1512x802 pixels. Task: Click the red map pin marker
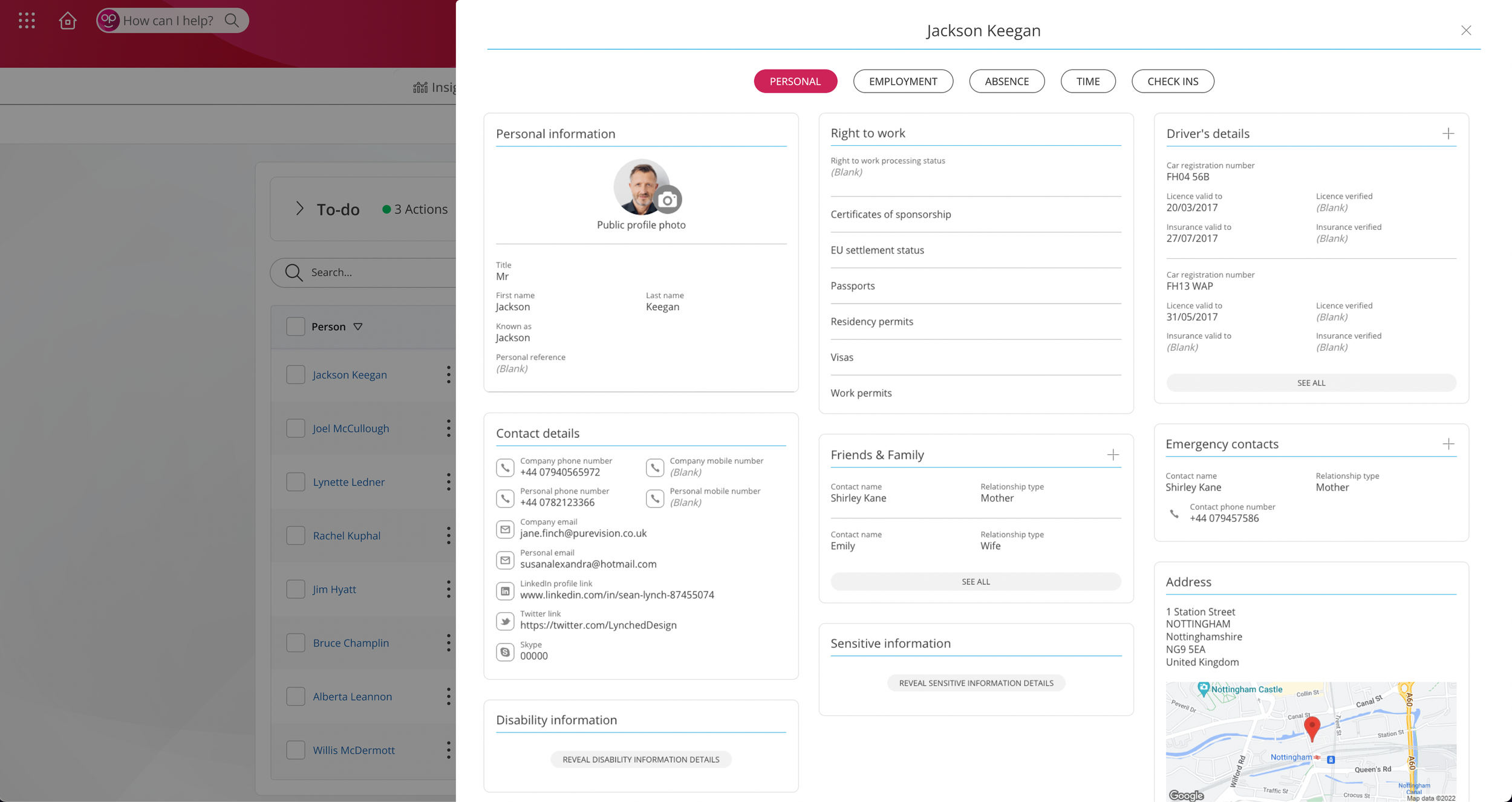point(1312,728)
